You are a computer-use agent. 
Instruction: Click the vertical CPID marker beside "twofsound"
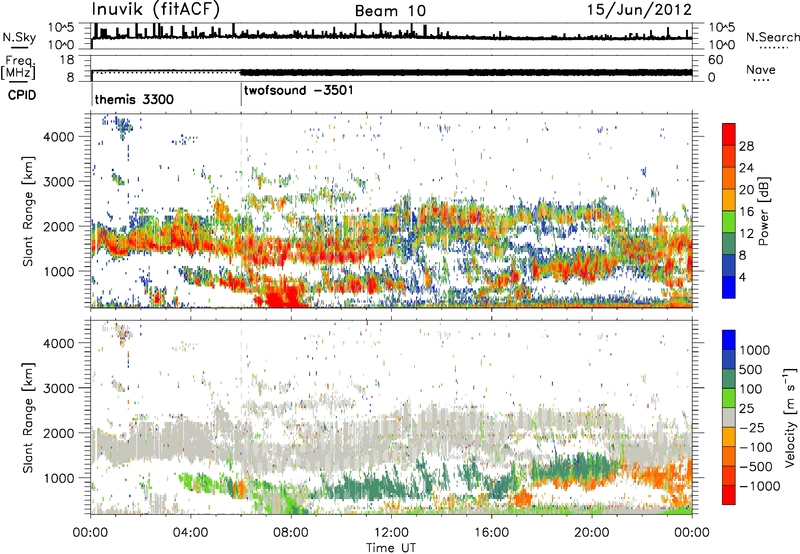click(241, 94)
